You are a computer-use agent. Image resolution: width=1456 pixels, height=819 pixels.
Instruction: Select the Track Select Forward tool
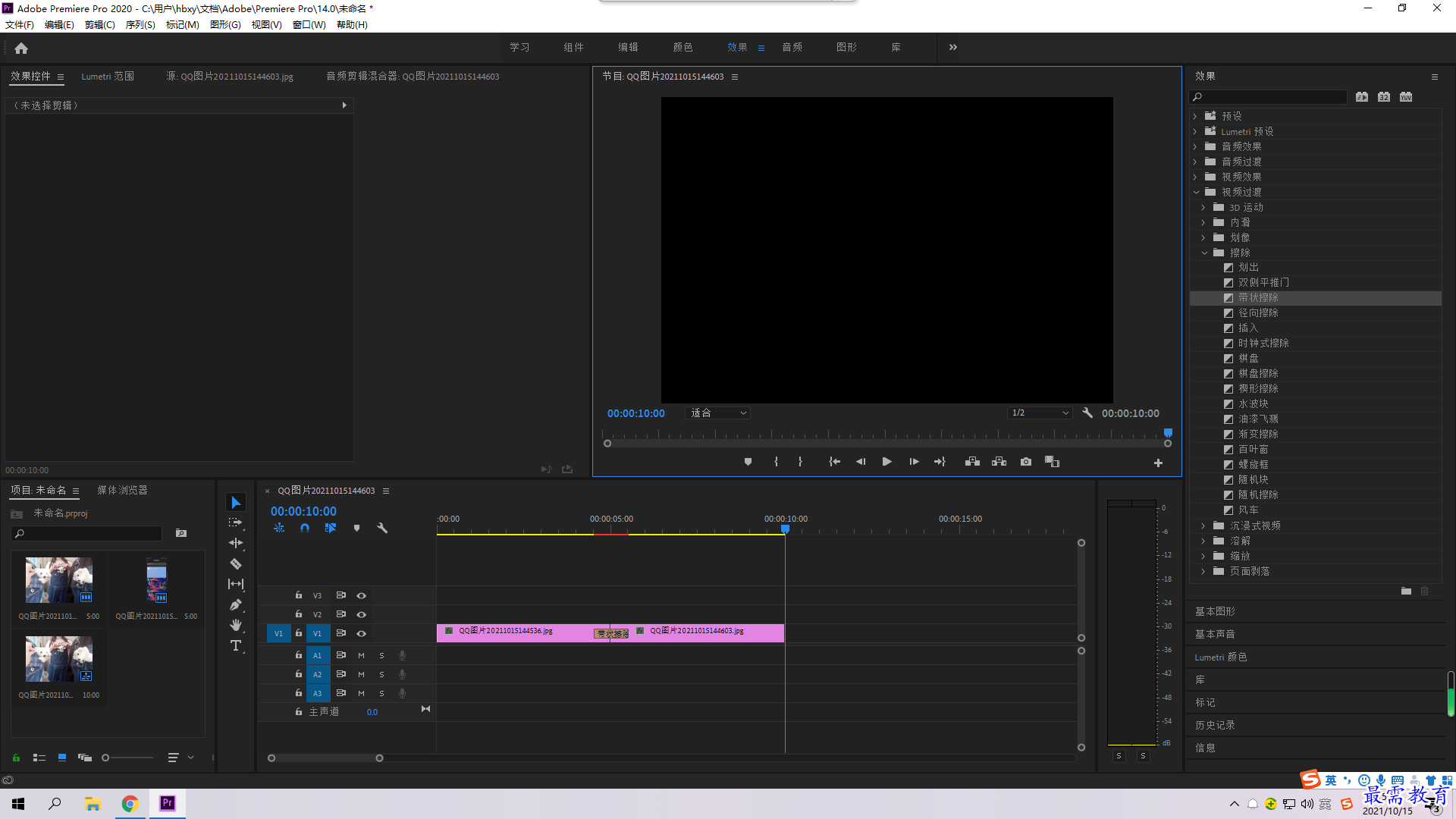click(x=236, y=522)
